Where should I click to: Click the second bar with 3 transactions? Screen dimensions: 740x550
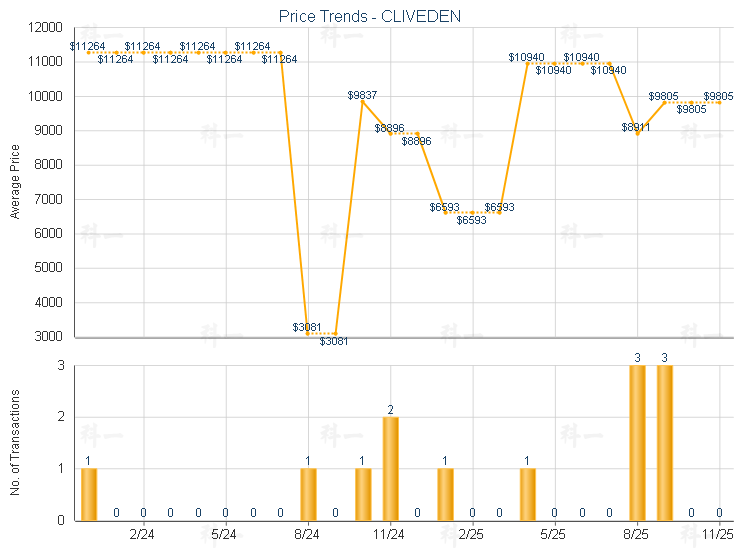coord(664,442)
